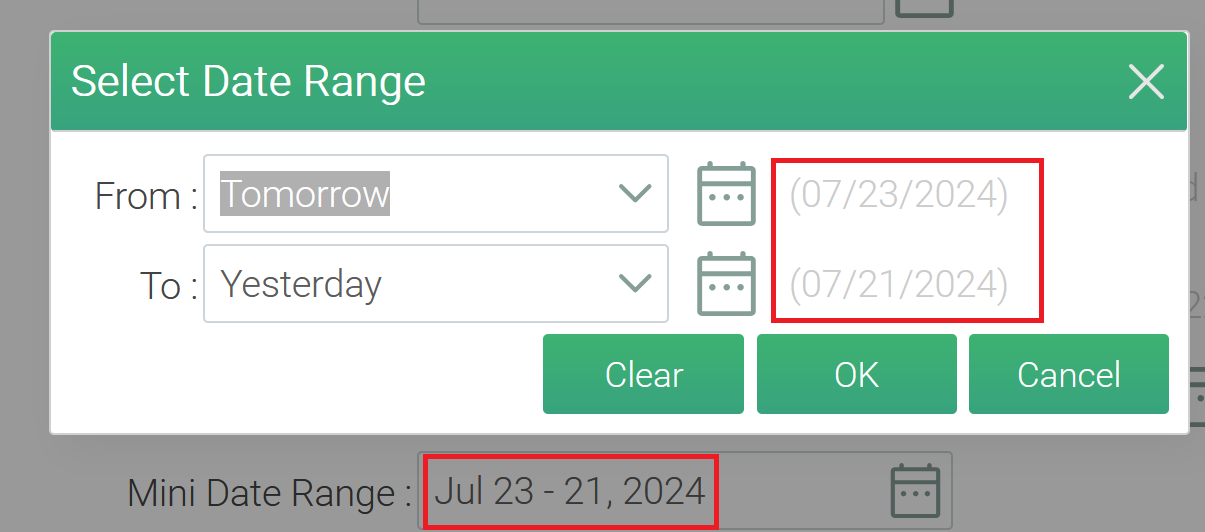Click the "Mini Date Range :" label
This screenshot has width=1205, height=532.
click(269, 492)
